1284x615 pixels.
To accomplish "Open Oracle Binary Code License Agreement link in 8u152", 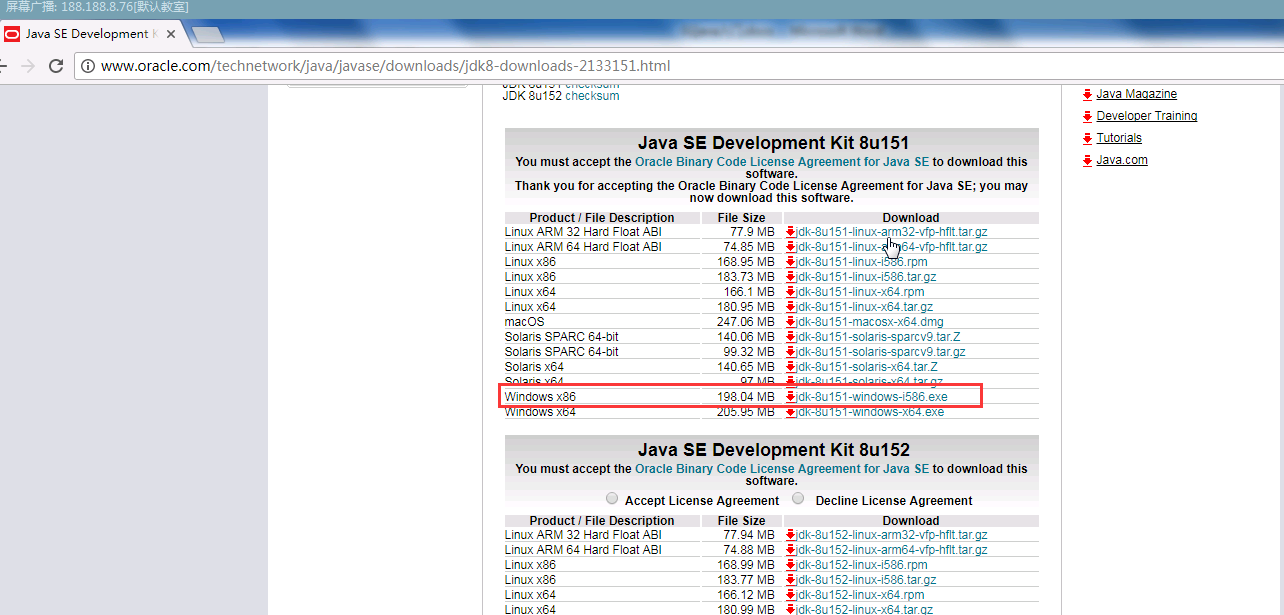I will coord(782,469).
